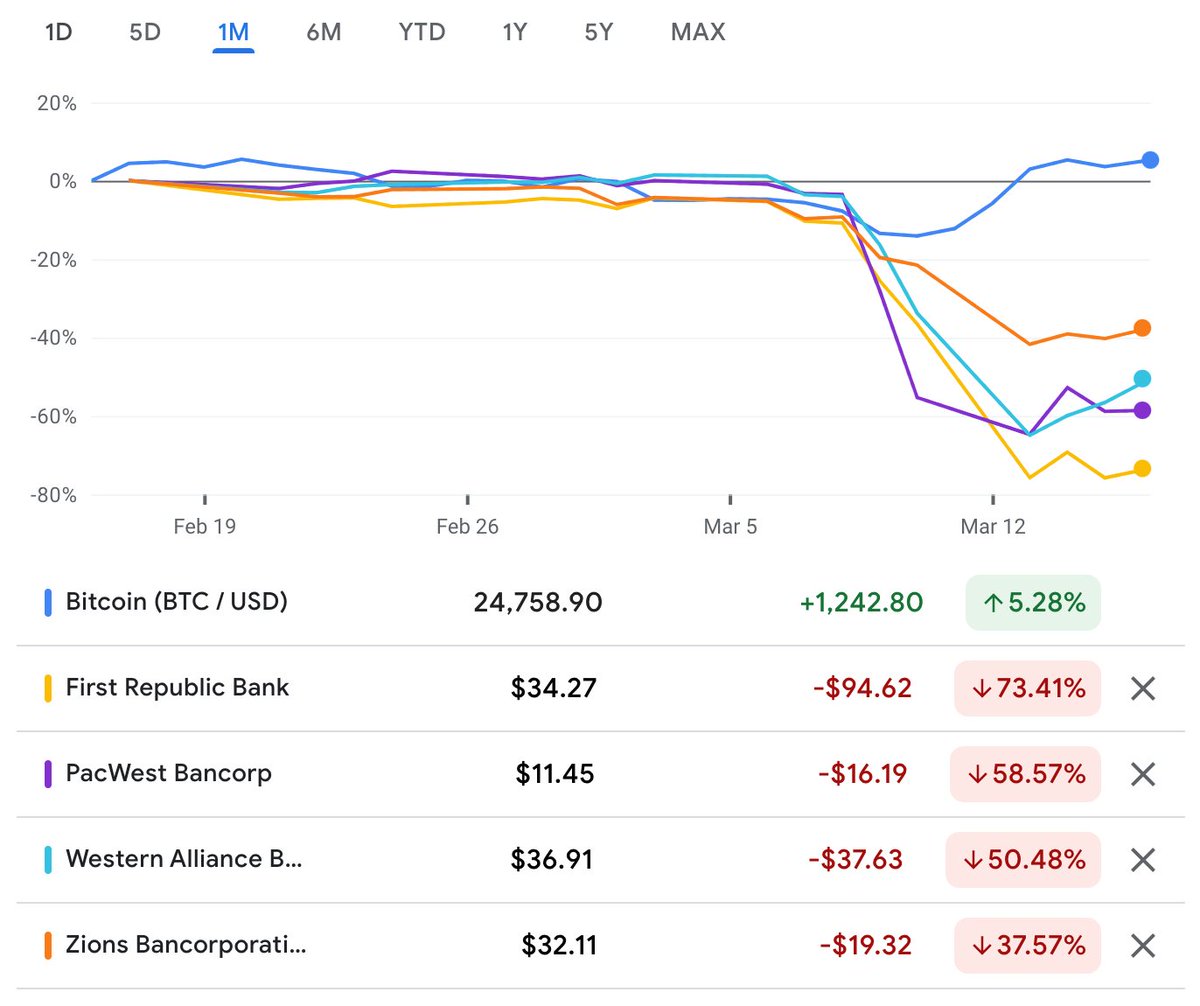Image resolution: width=1200 pixels, height=1006 pixels.
Task: Switch to the 6M time range
Action: [324, 32]
